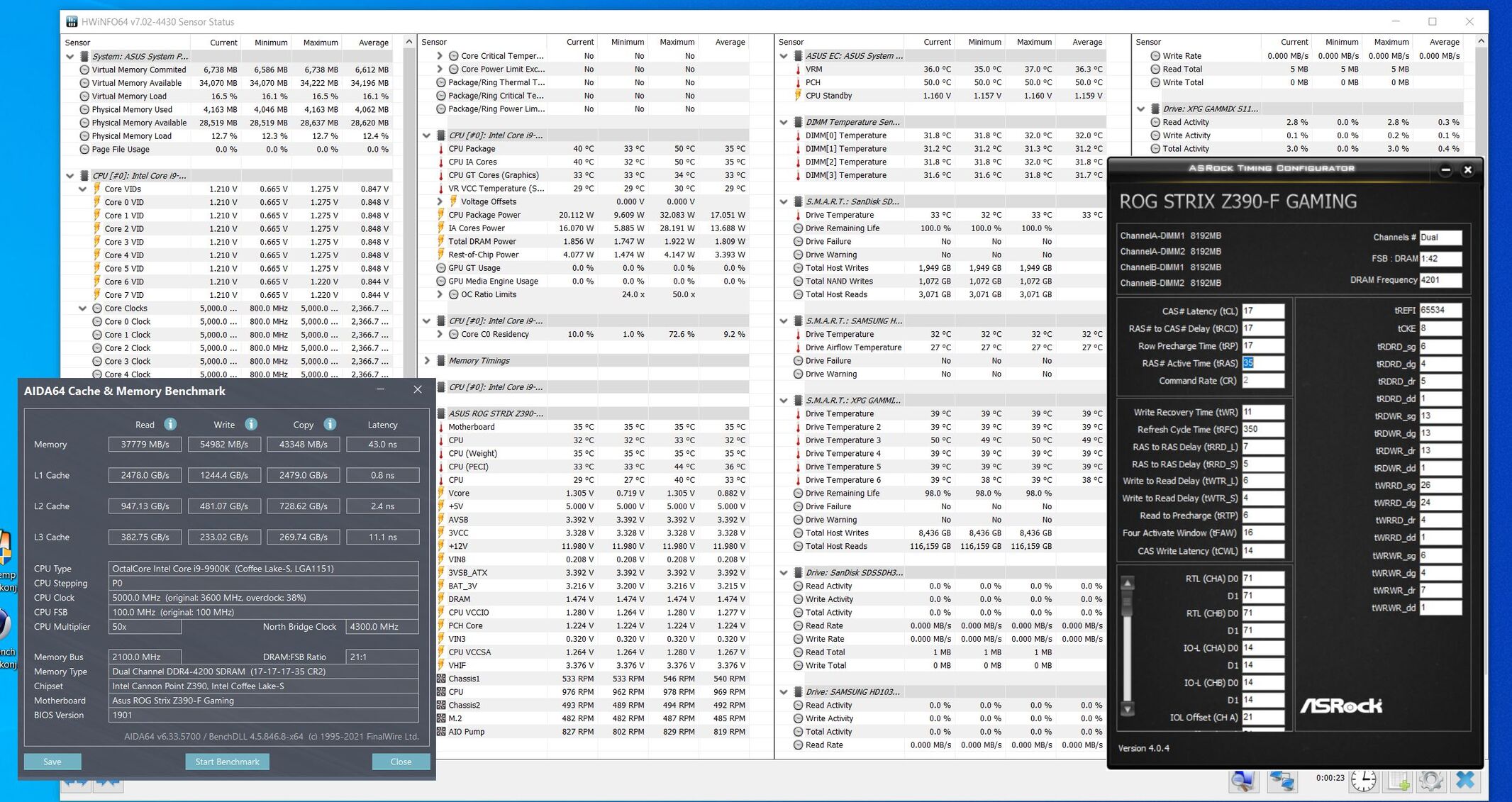Click the Memory Latency value 43.0 ns
This screenshot has width=1512, height=802.
coord(382,445)
